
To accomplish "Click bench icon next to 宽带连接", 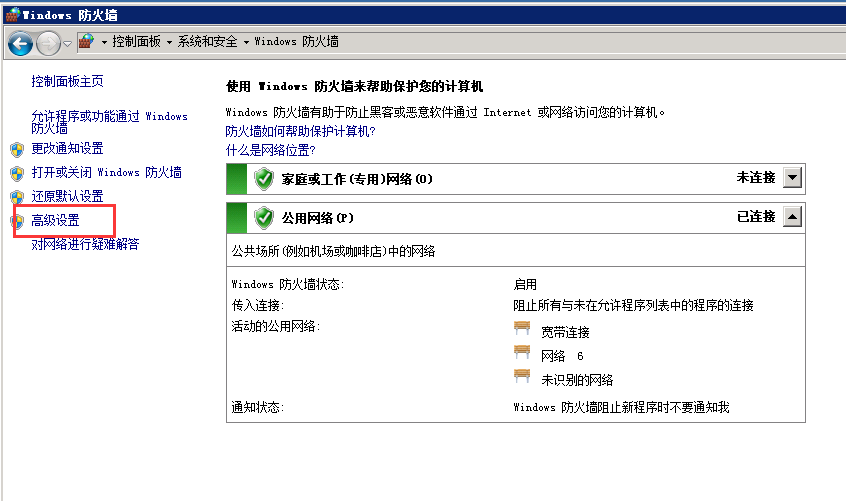I will pos(522,328).
